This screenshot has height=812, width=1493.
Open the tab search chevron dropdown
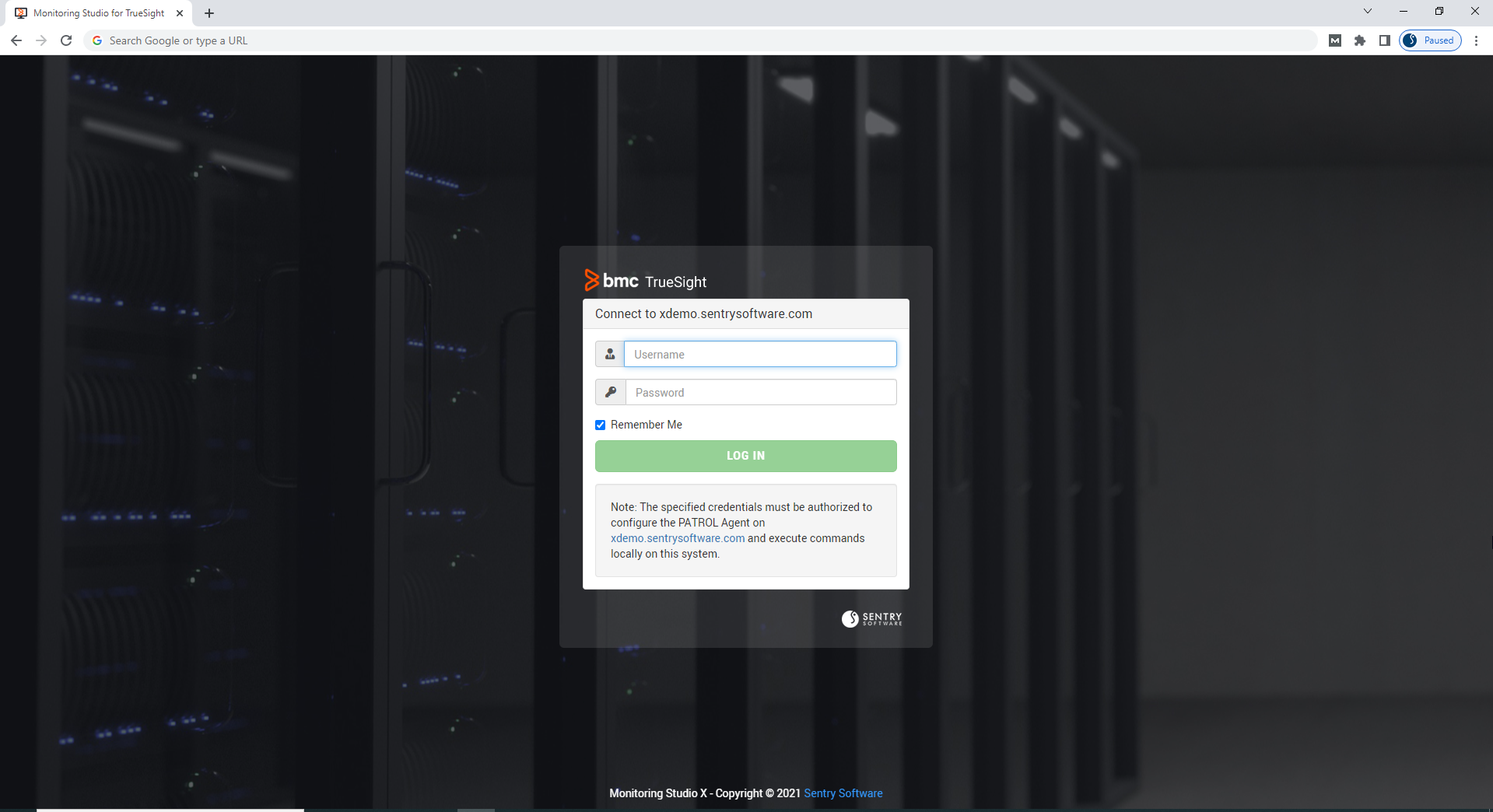click(x=1367, y=11)
